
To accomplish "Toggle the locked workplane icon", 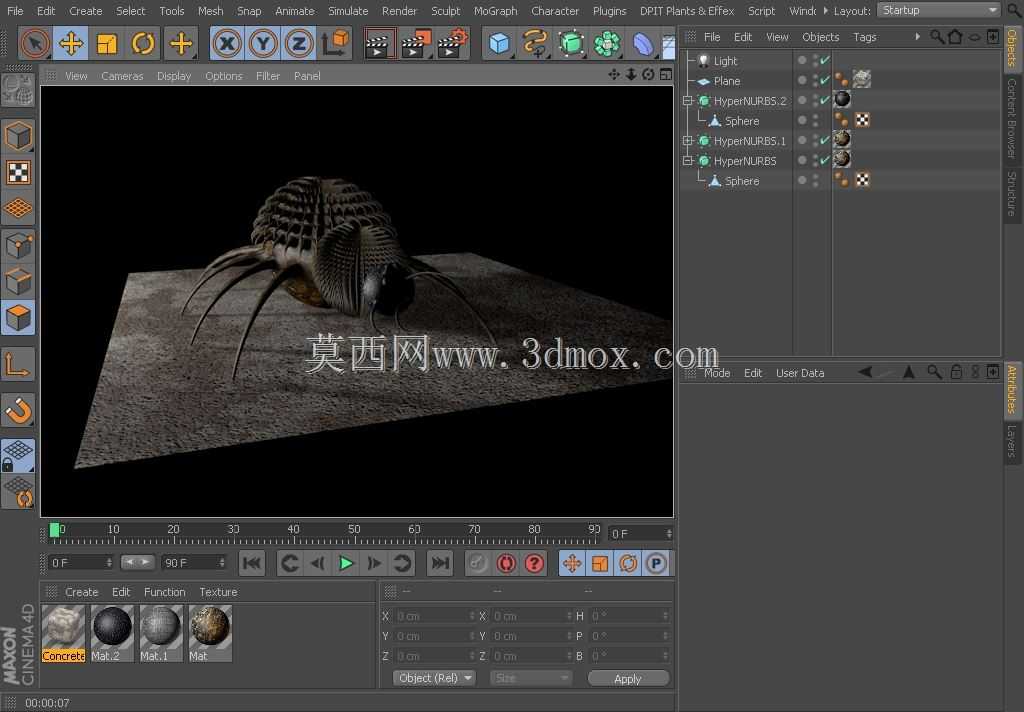I will point(18,455).
